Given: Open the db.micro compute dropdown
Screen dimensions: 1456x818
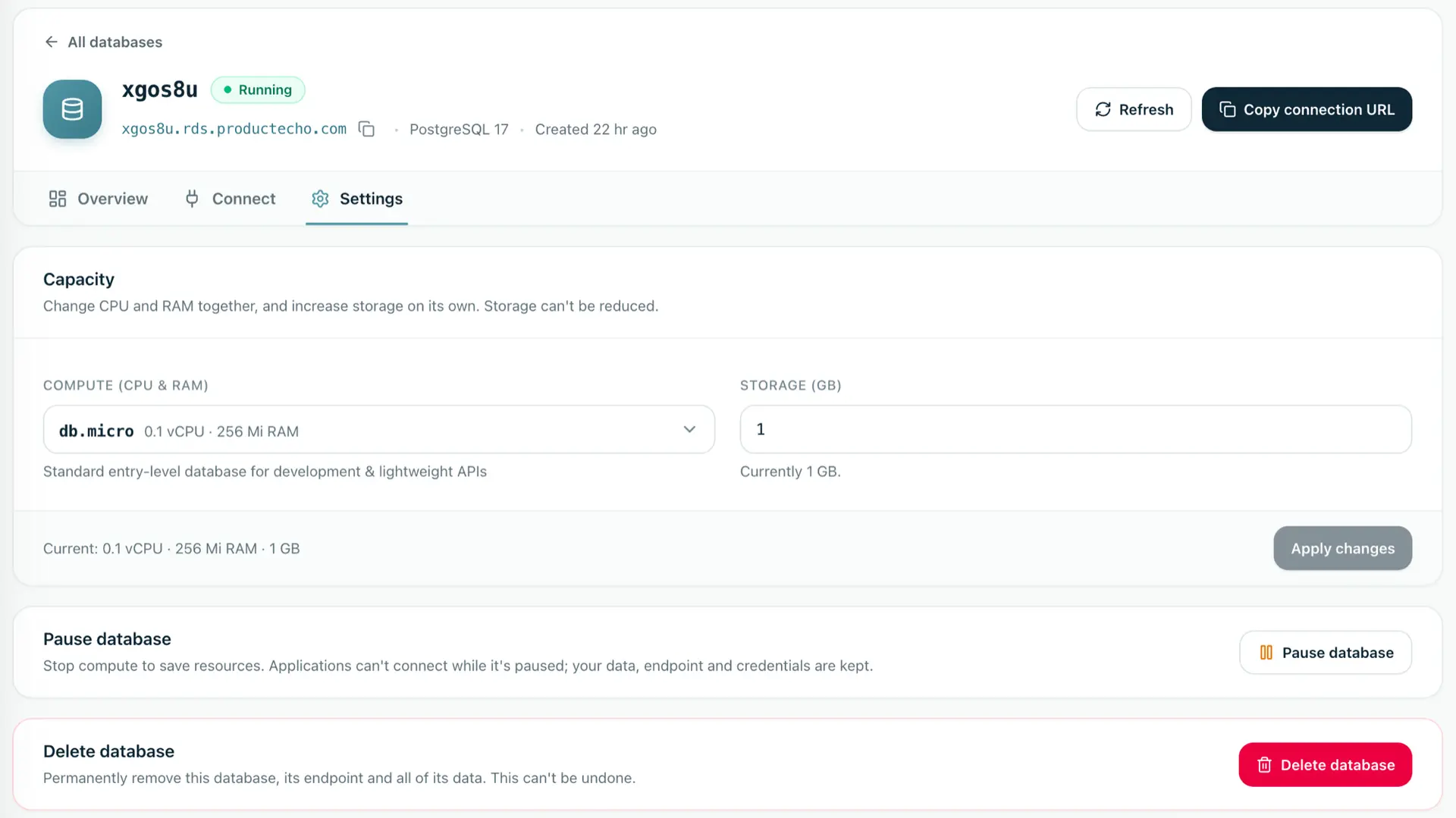Looking at the screenshot, I should tap(378, 429).
